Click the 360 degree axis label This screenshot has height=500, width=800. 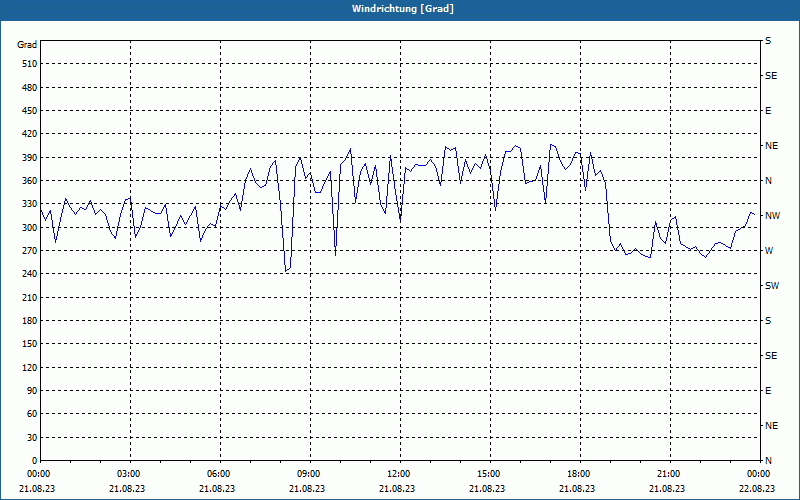[x=29, y=181]
